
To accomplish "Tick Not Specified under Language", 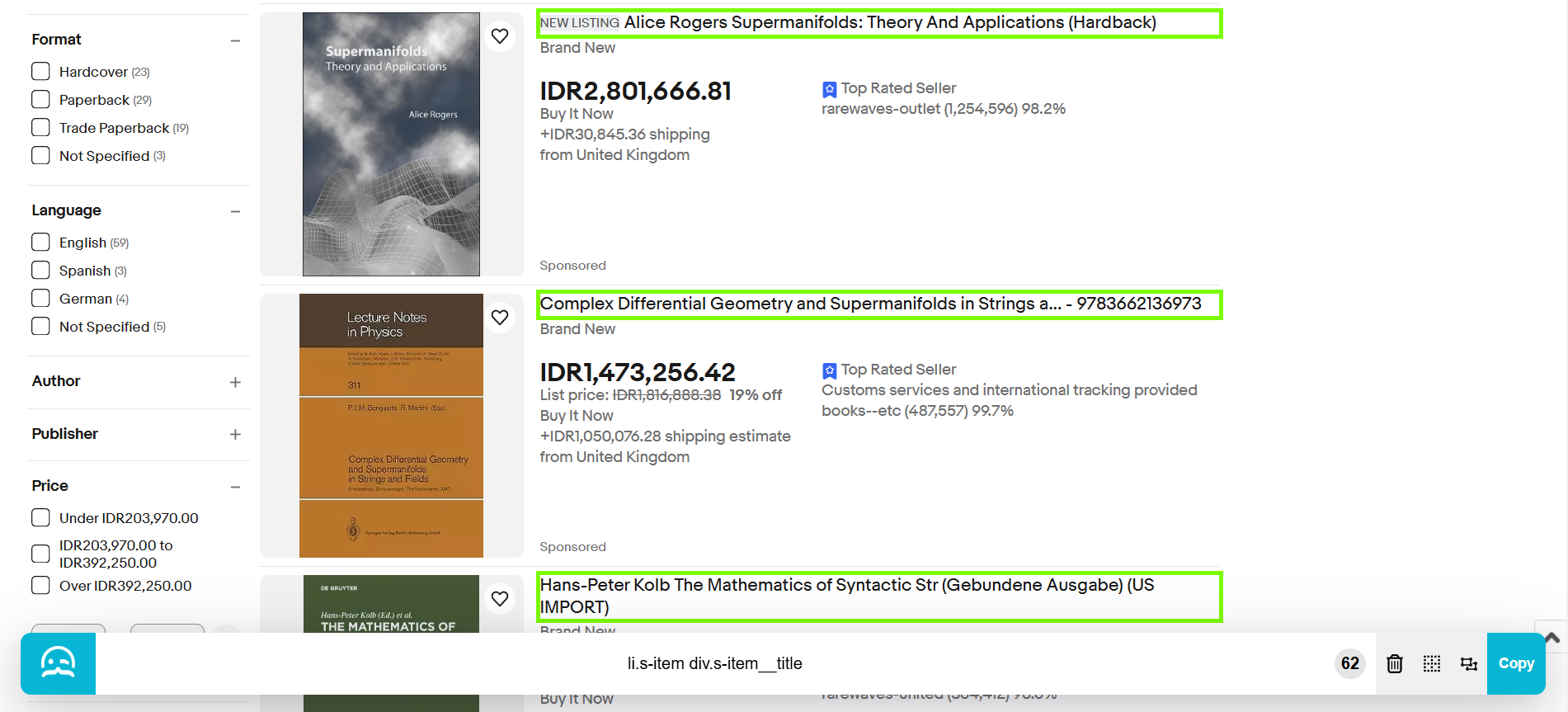I will pyautogui.click(x=40, y=327).
